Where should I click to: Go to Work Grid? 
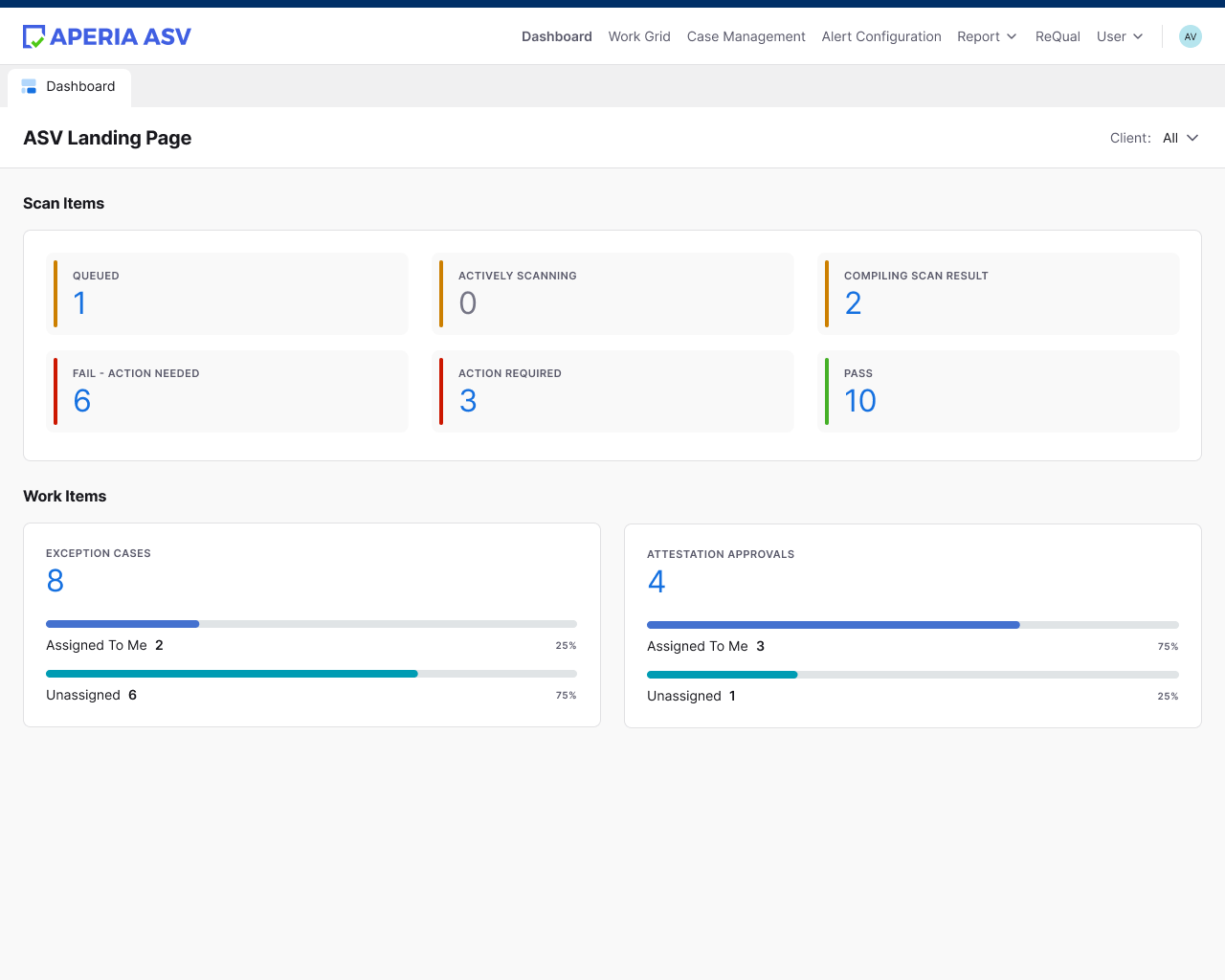(639, 36)
